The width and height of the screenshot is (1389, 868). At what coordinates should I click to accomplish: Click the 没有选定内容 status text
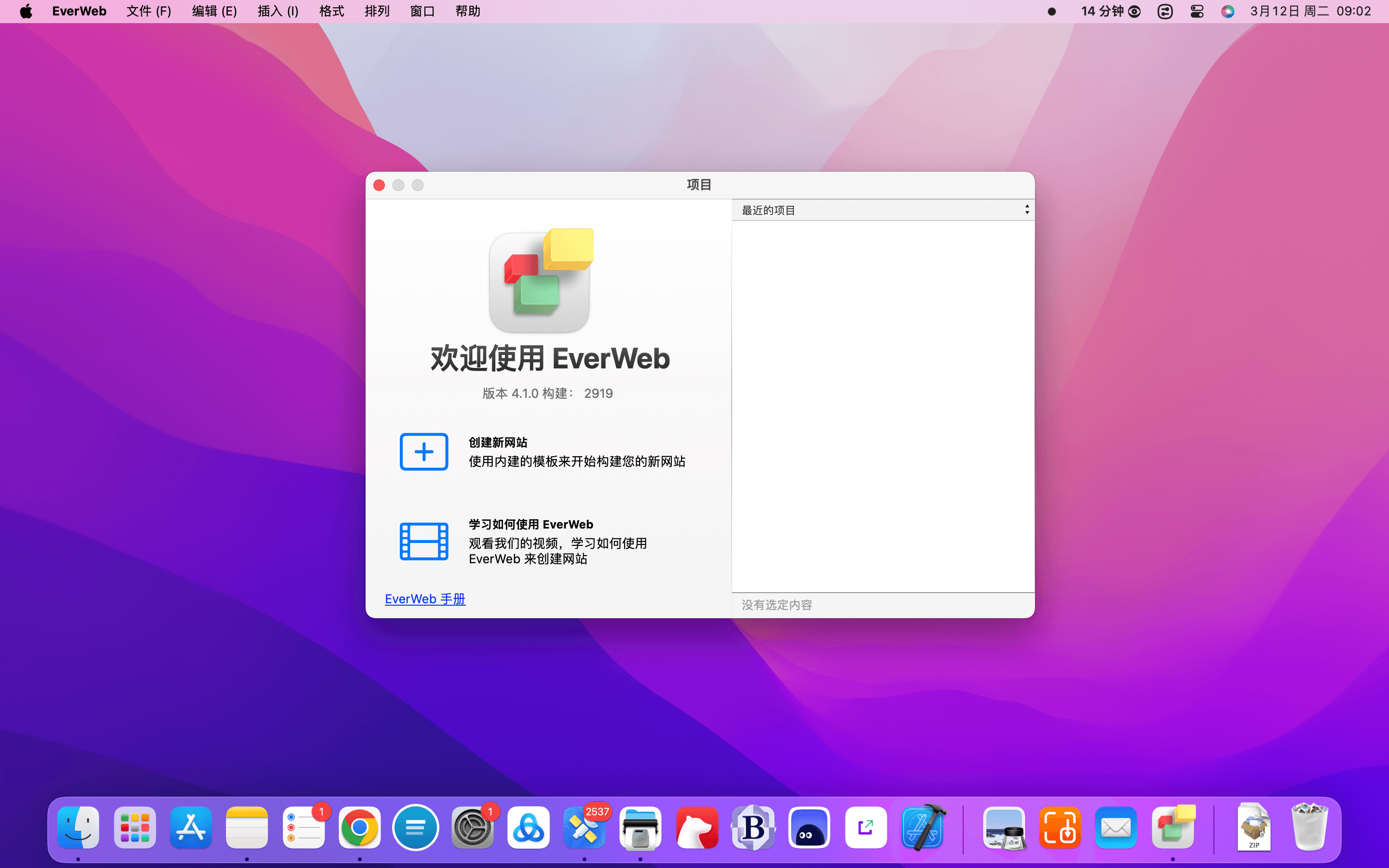[776, 605]
